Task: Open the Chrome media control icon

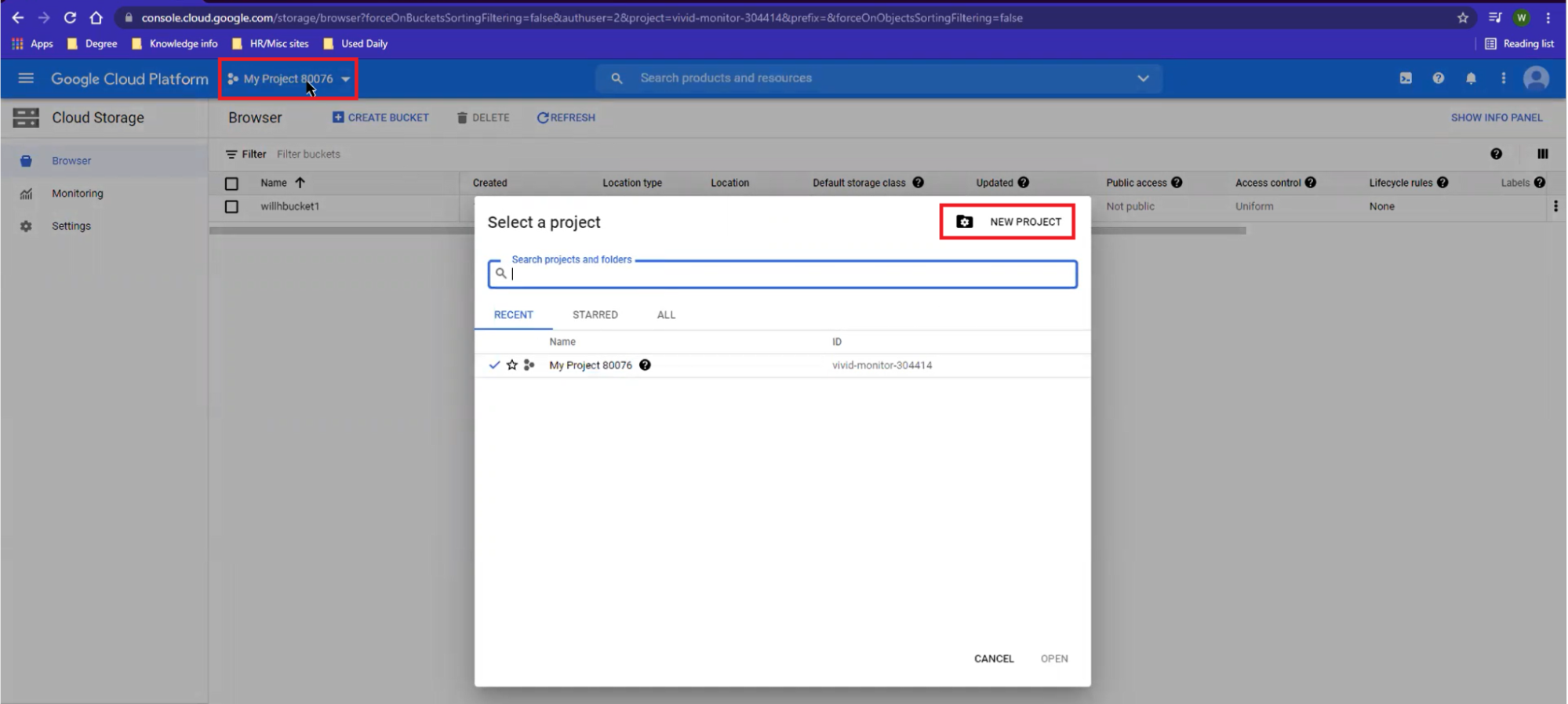Action: [1495, 17]
